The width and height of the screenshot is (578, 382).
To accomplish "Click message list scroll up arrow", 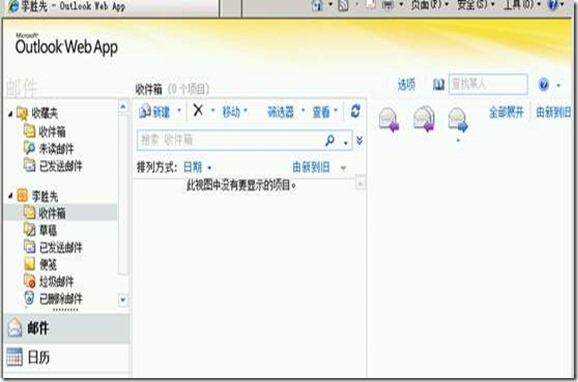I will point(360,183).
